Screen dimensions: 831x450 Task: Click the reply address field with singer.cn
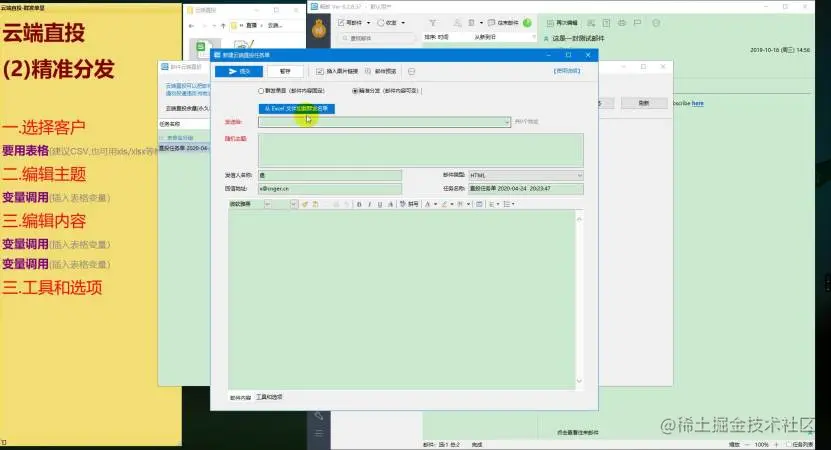[330, 188]
